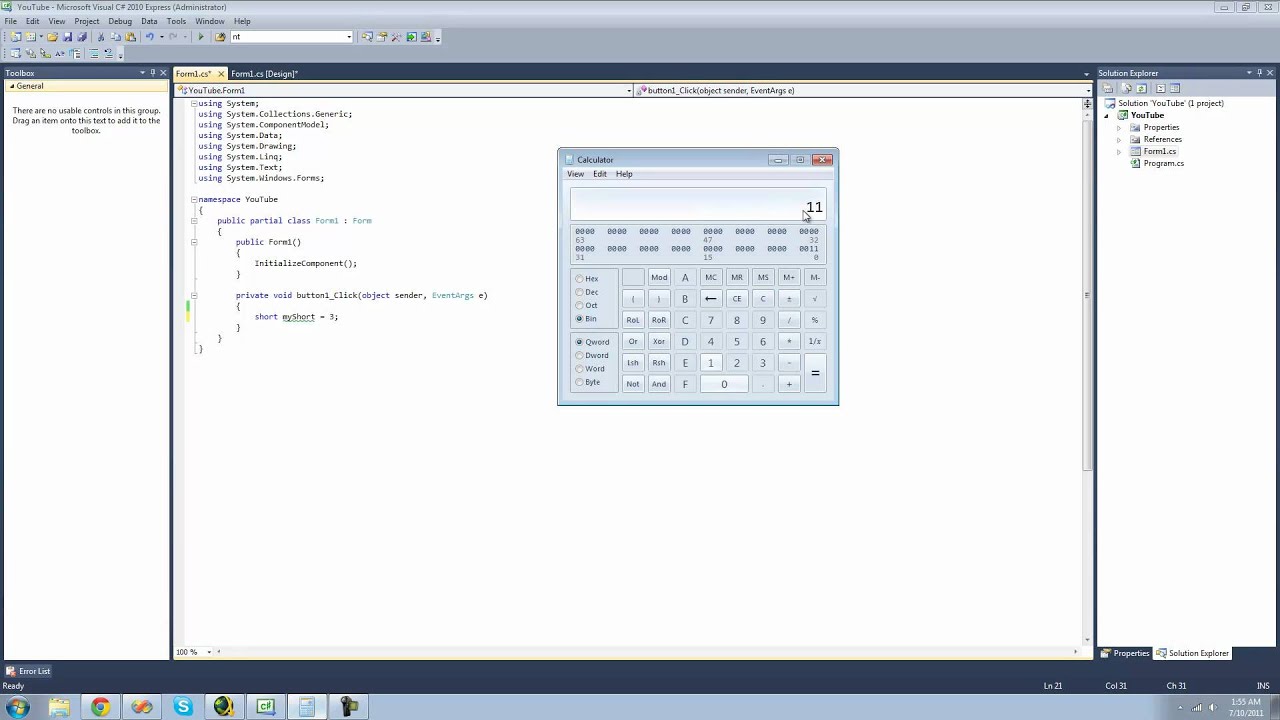This screenshot has width=1280, height=720.
Task: Expand the Form1.cs node in Solution Explorer
Action: click(x=1119, y=152)
